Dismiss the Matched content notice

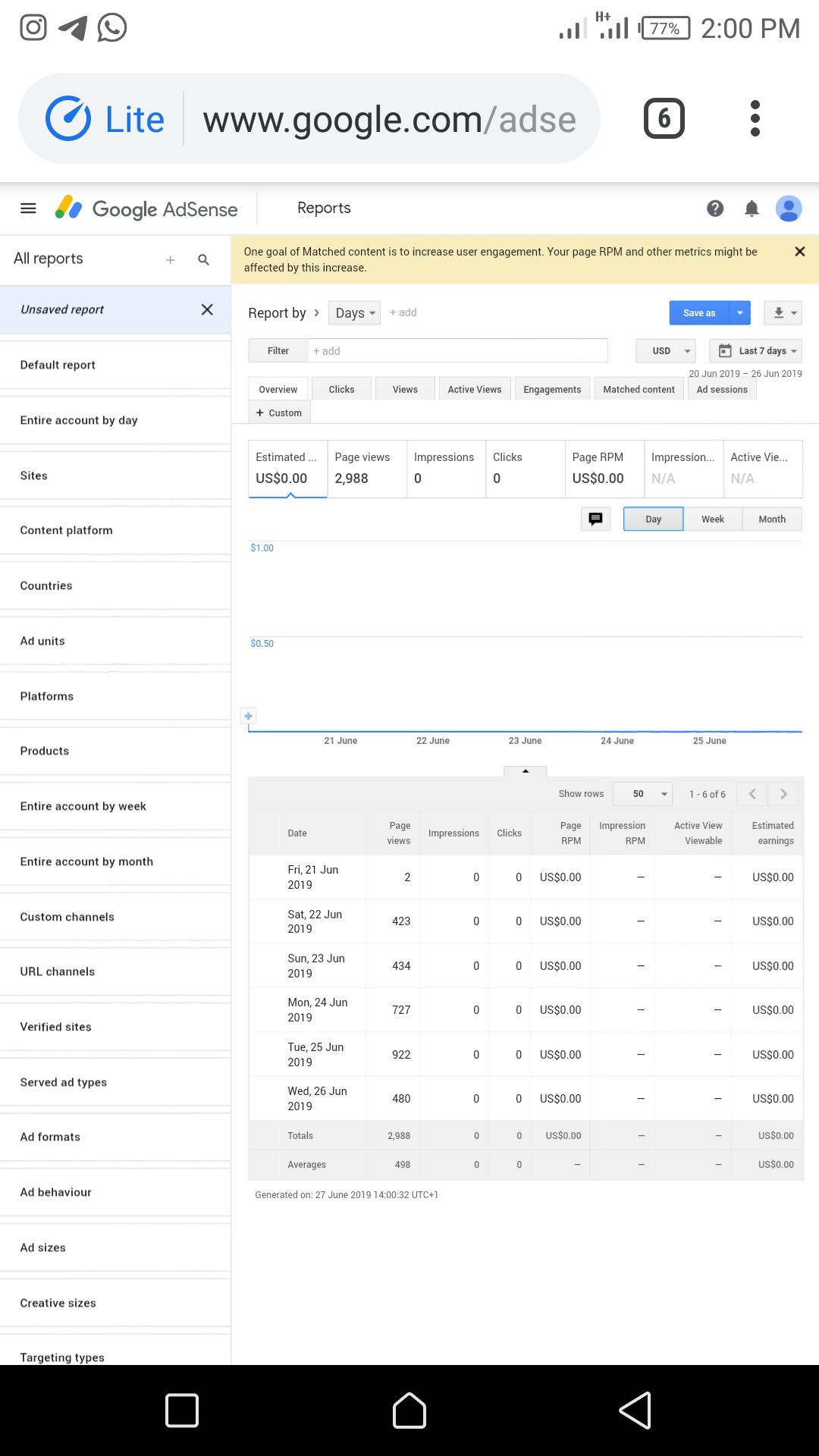point(799,252)
